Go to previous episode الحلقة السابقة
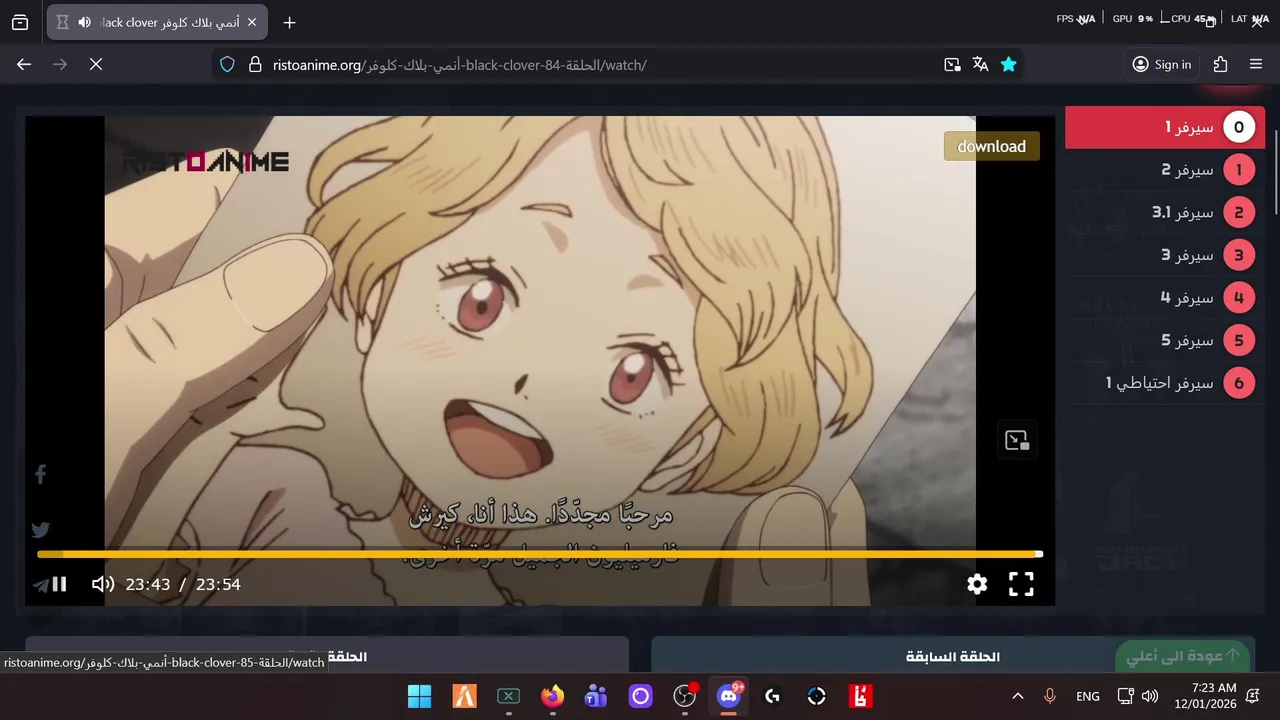 953,656
